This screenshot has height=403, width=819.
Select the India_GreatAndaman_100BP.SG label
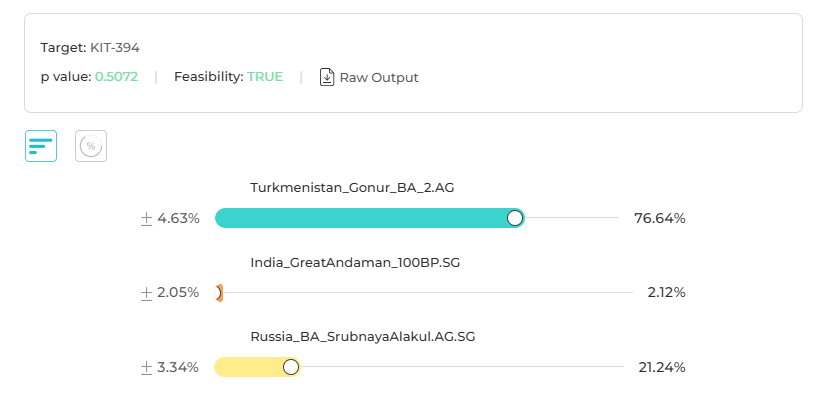(x=355, y=263)
